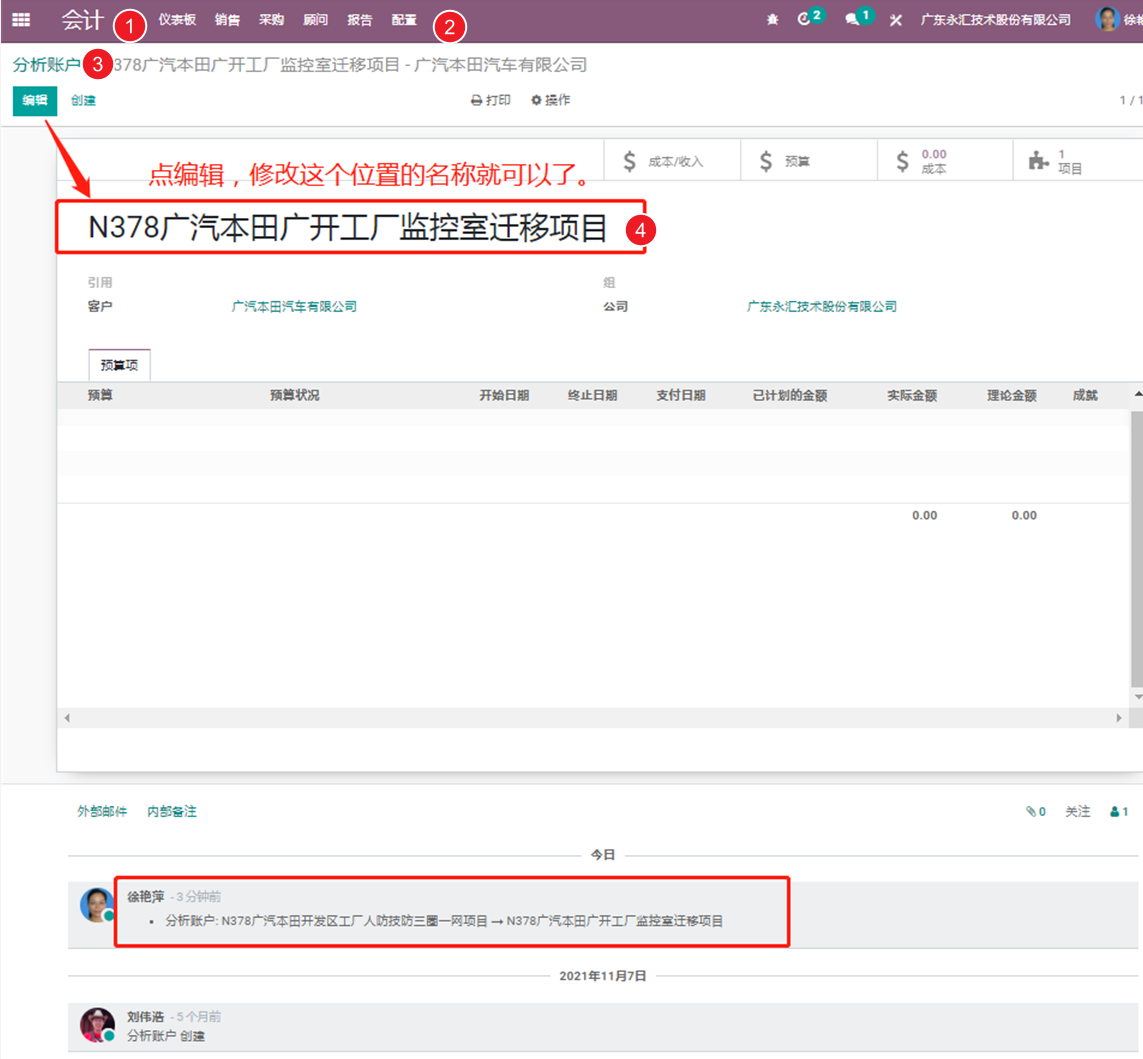
Task: Show followers list person icon
Action: (1119, 812)
